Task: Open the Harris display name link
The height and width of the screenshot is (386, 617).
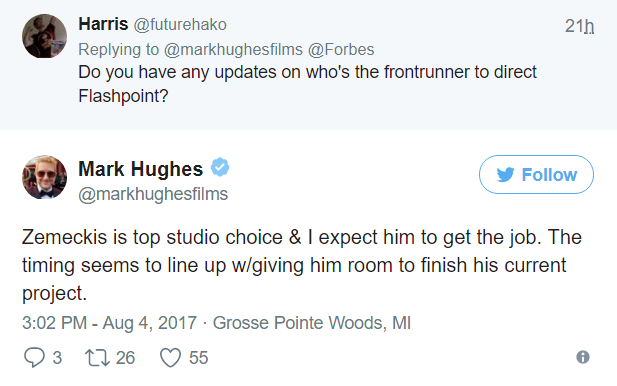Action: (x=103, y=24)
